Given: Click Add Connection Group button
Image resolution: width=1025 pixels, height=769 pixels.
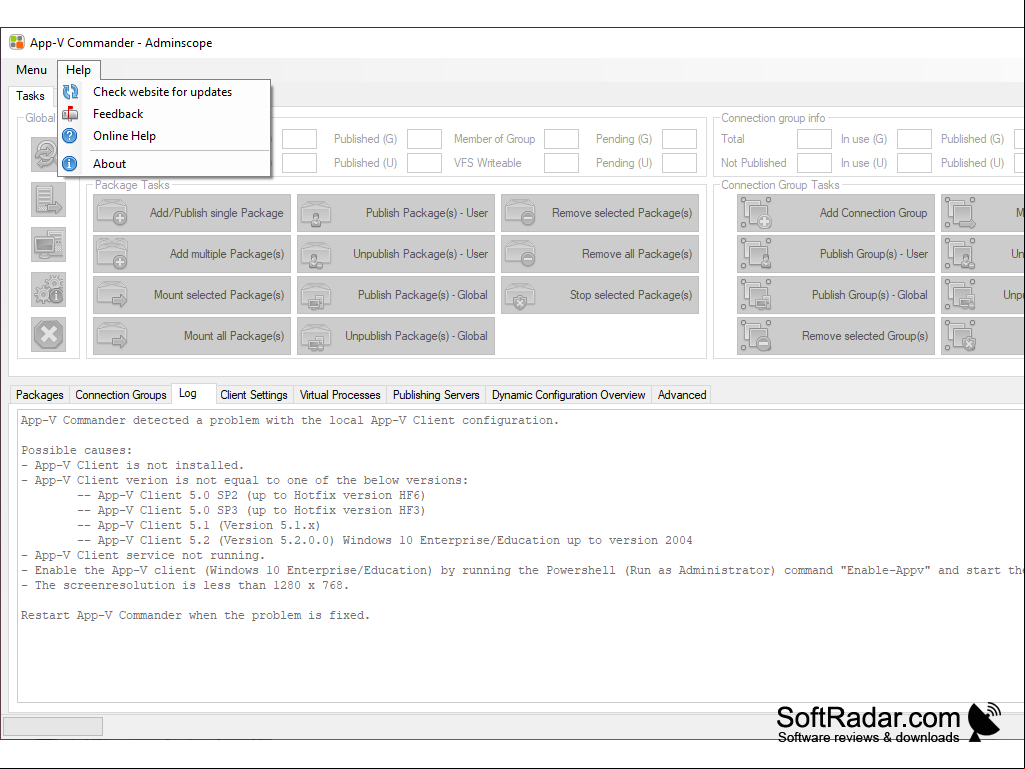Looking at the screenshot, I should (835, 213).
